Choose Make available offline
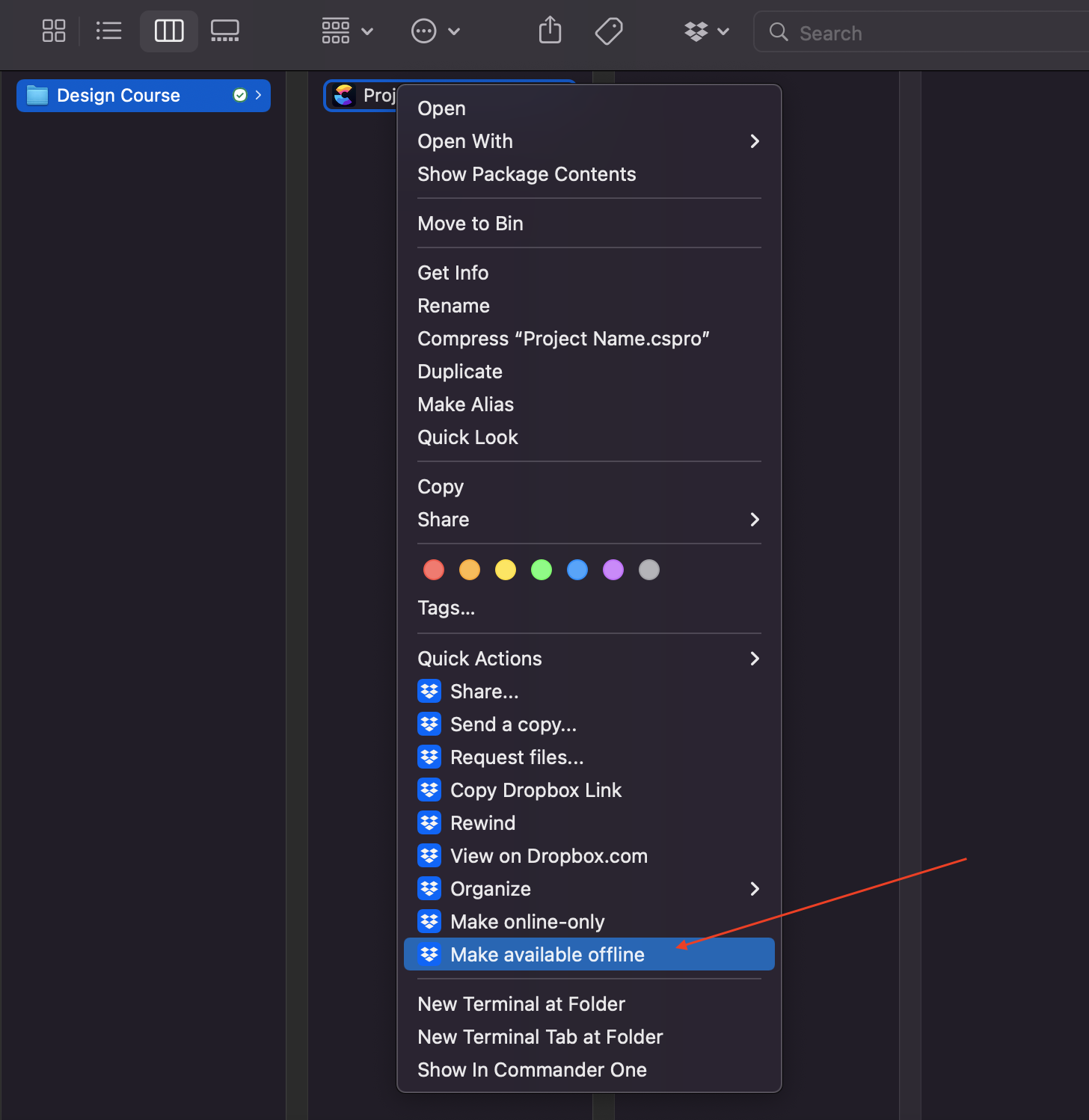The width and height of the screenshot is (1089, 1120). pyautogui.click(x=589, y=955)
